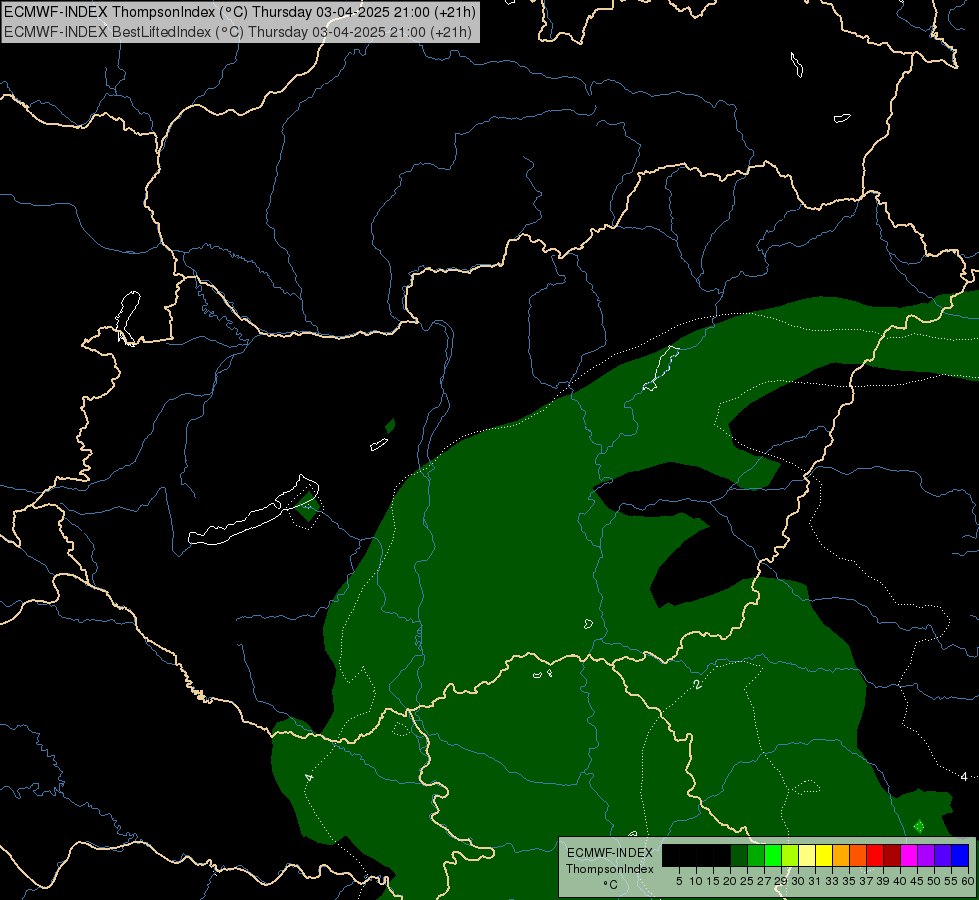Pick the orange-red 35-37 legend swatch
Image resolution: width=979 pixels, height=900 pixels.
[858, 856]
